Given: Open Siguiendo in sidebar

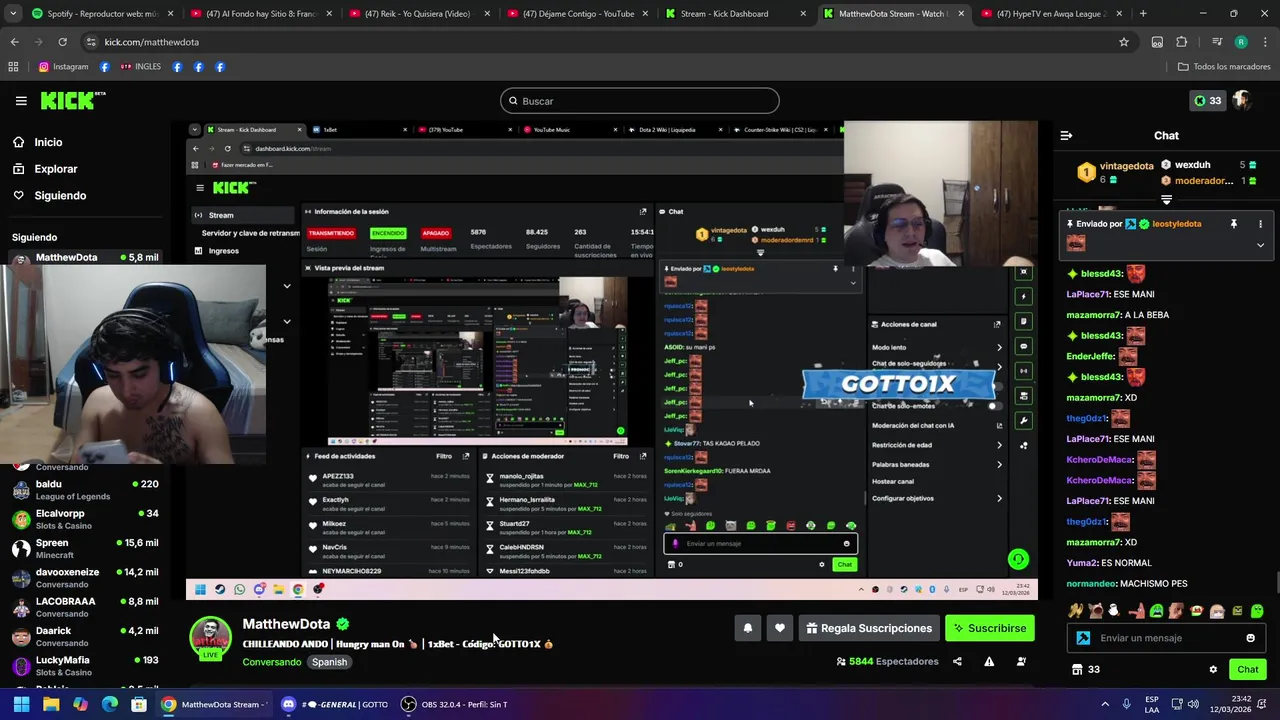Looking at the screenshot, I should pyautogui.click(x=60, y=196).
